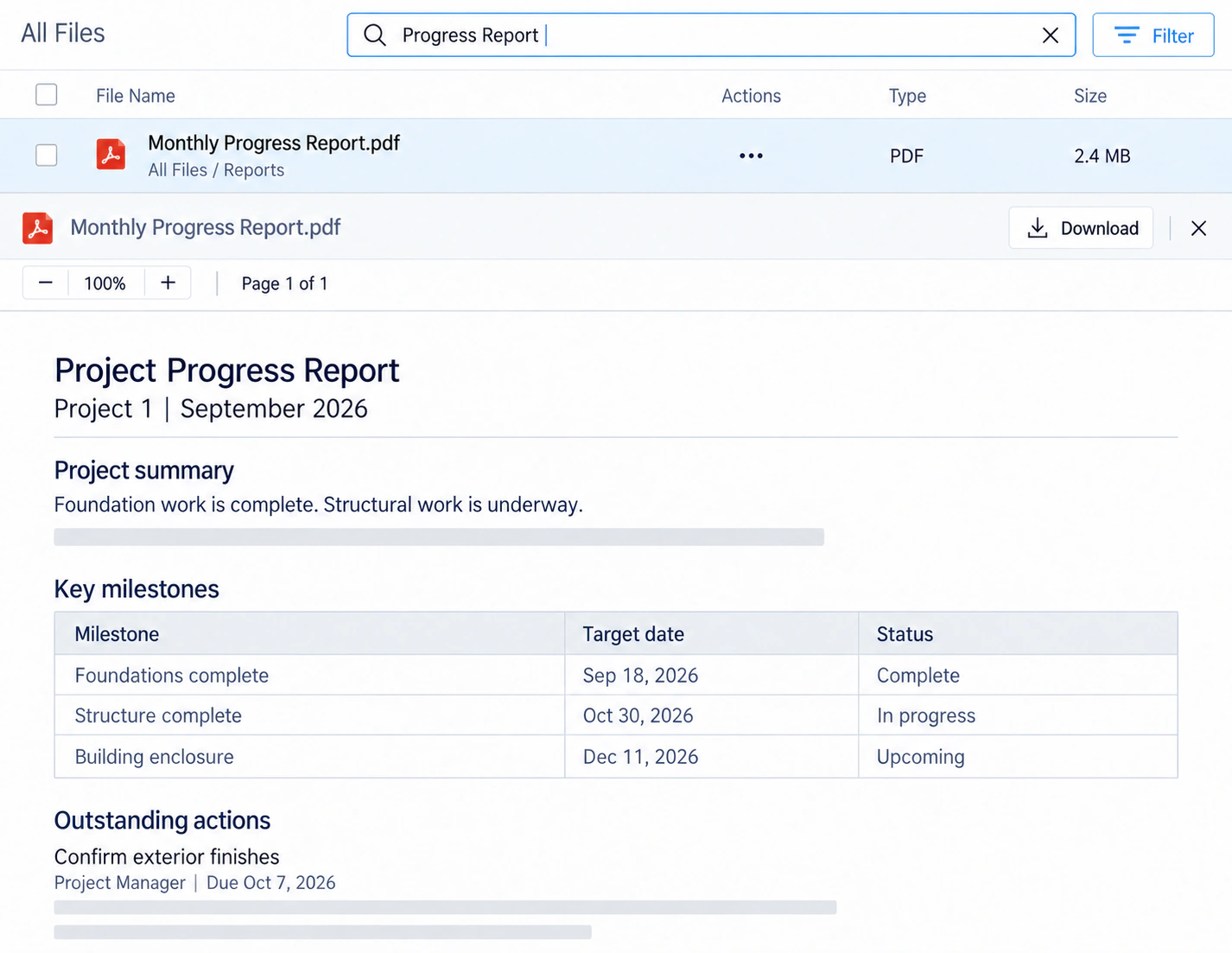
Task: Close the PDF preview panel
Action: pyautogui.click(x=1198, y=228)
